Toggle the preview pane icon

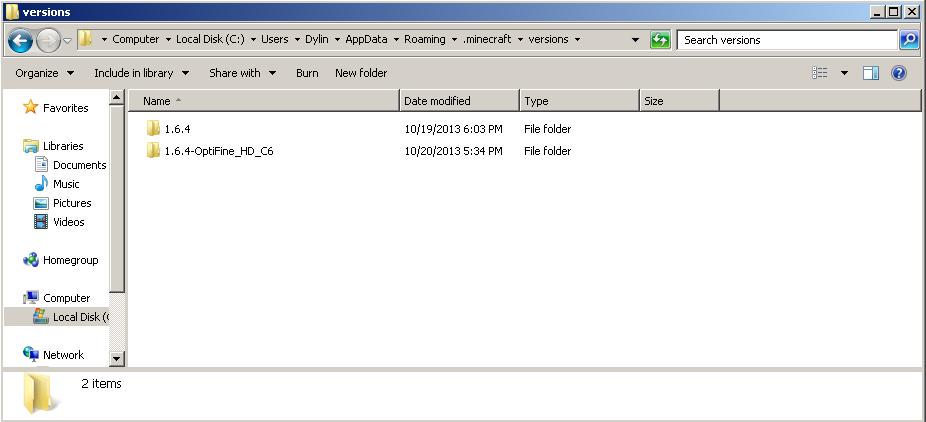tap(871, 73)
